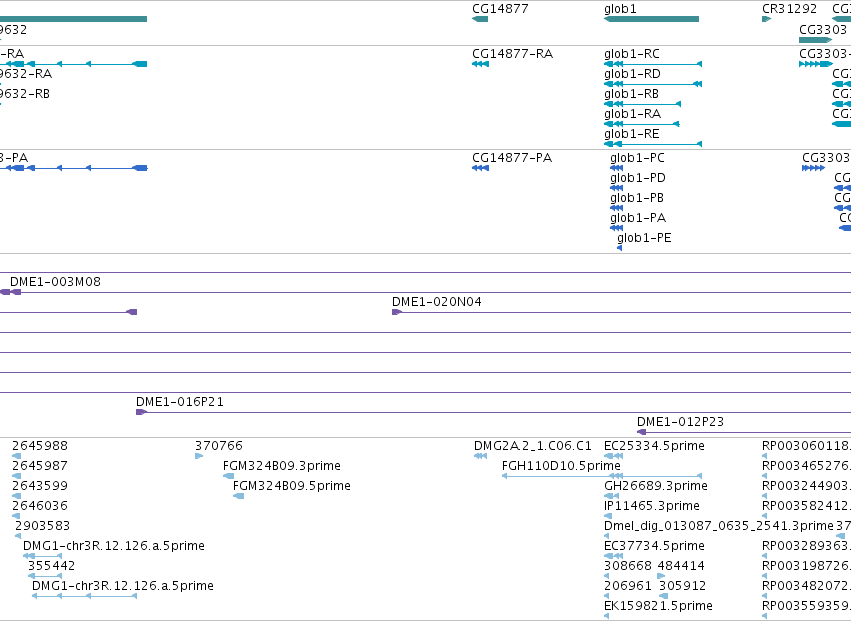Click the CG14877-PA protein label
The width and height of the screenshot is (851, 621).
(512, 158)
